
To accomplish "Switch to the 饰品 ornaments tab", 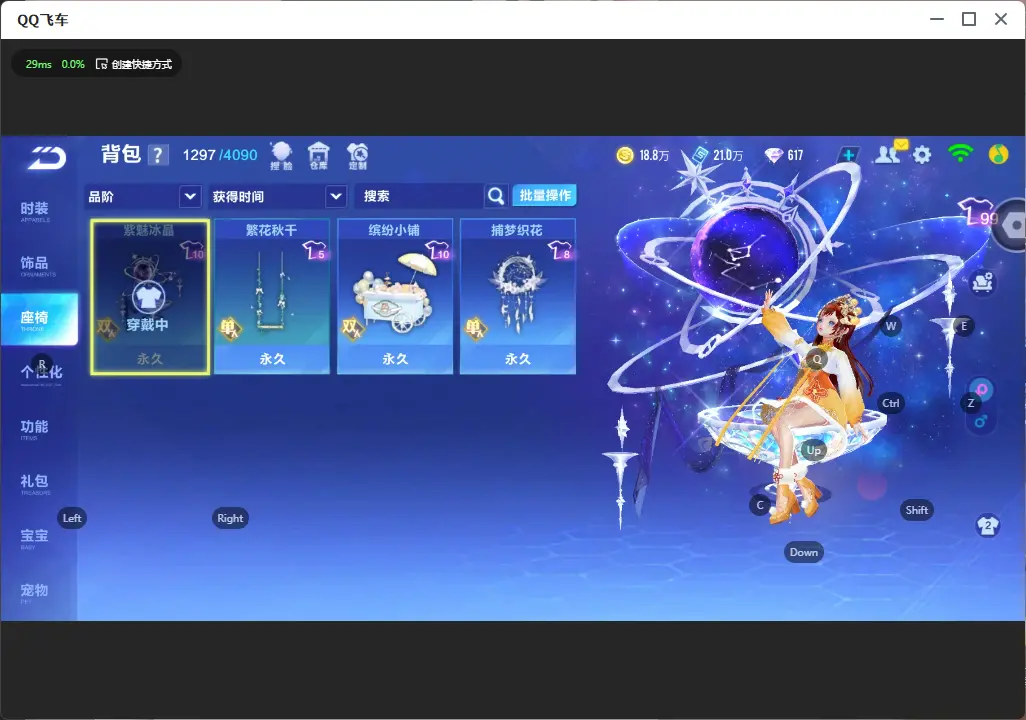I will coord(35,265).
